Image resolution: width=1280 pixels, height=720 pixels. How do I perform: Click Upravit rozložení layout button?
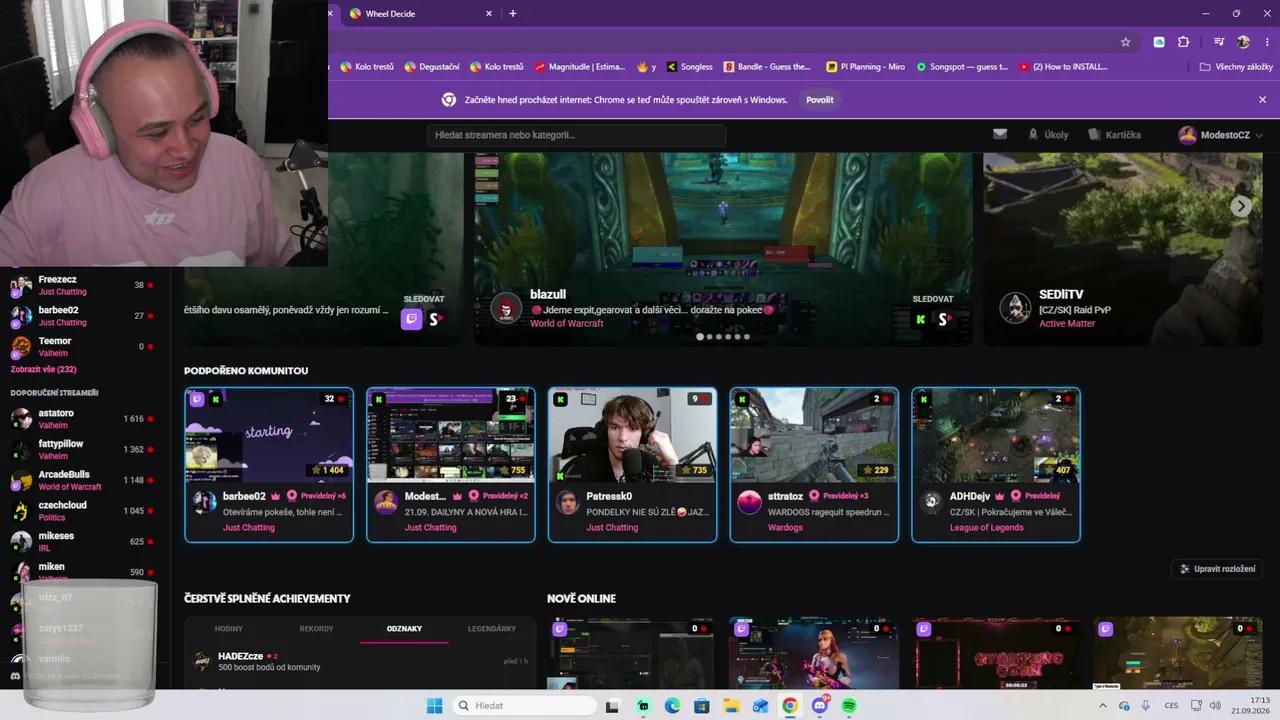point(1217,569)
